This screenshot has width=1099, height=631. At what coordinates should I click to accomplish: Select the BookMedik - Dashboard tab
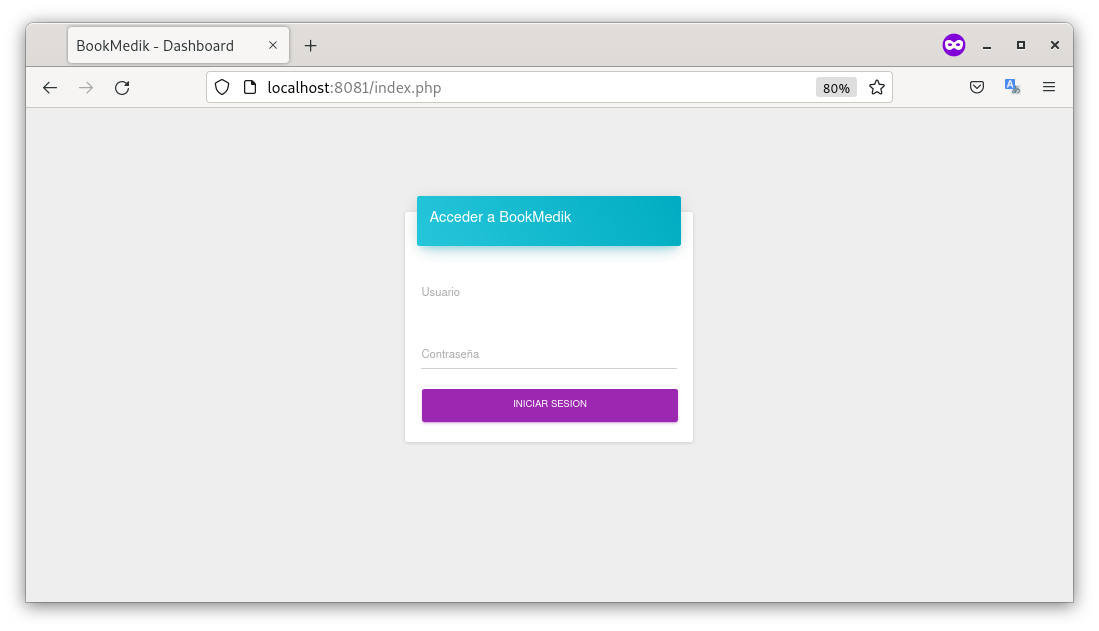pyautogui.click(x=160, y=46)
